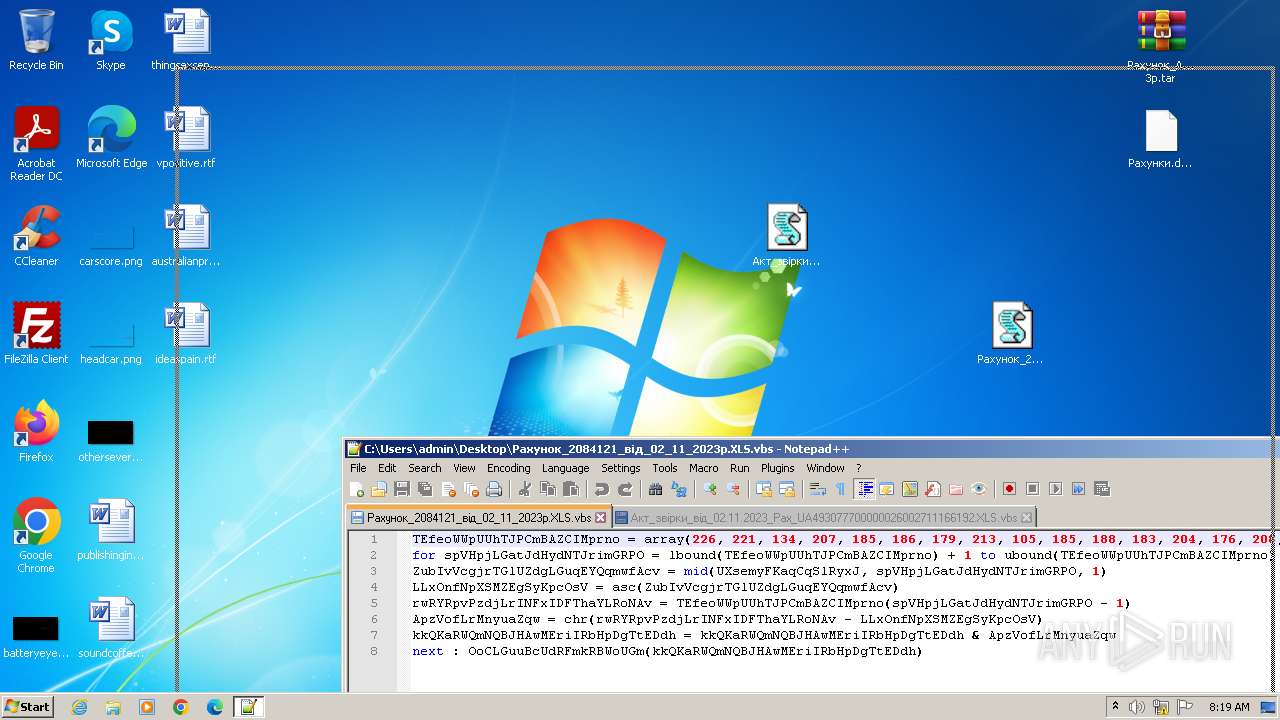Select the Acrobat Reader DC desktop icon

coord(36,144)
